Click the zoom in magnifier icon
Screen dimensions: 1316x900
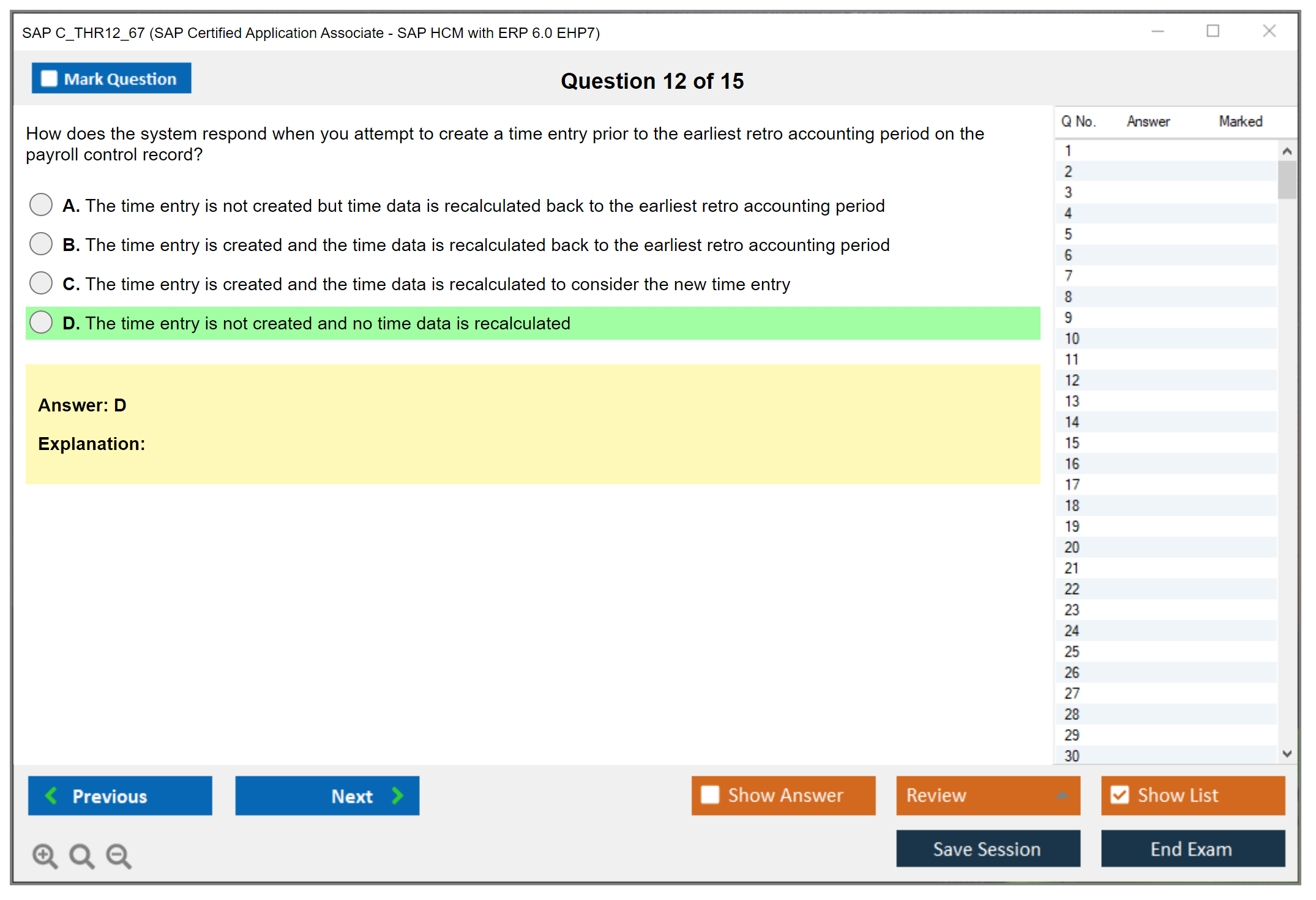[x=45, y=855]
